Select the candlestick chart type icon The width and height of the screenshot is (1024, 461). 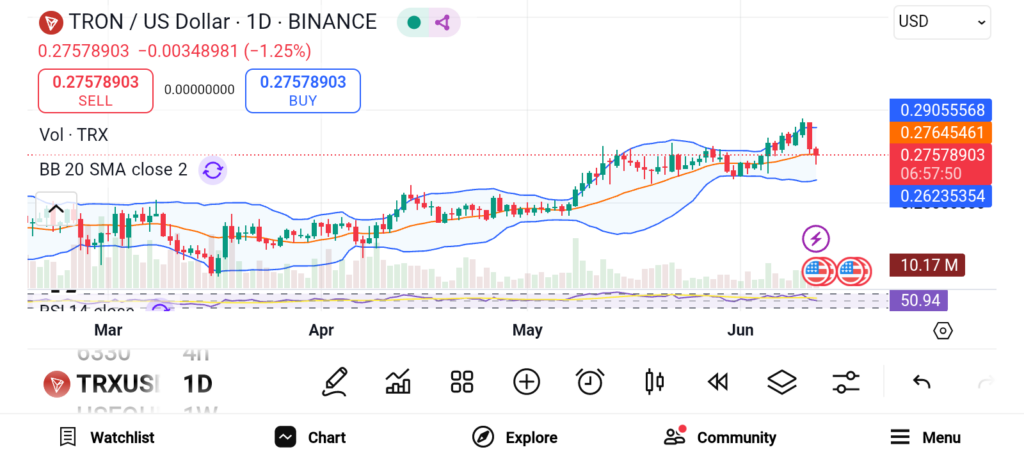pyautogui.click(x=654, y=382)
